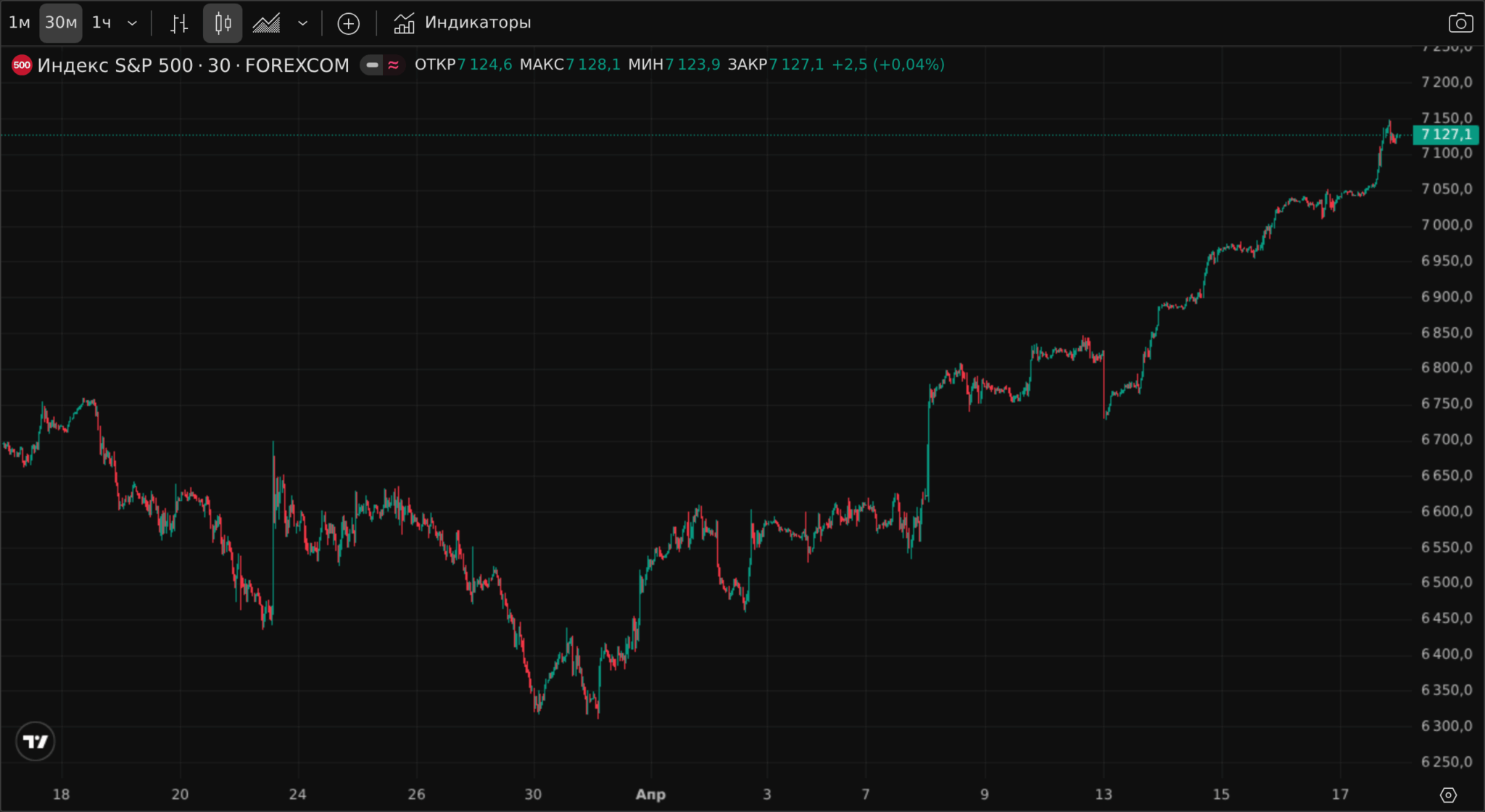
Task: Click the compare or add symbol plus icon
Action: pyautogui.click(x=348, y=23)
